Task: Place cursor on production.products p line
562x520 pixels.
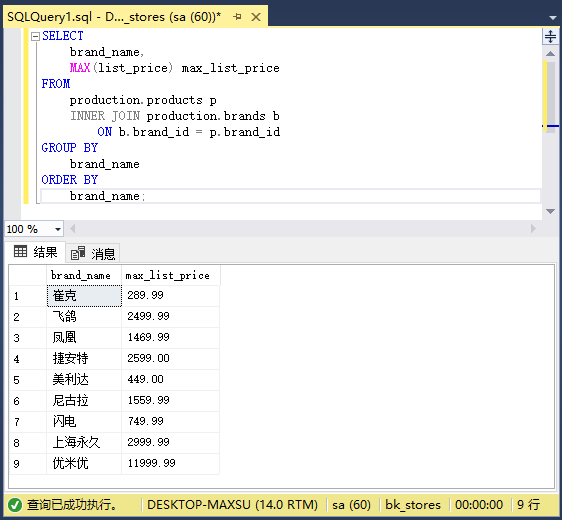Action: [143, 100]
